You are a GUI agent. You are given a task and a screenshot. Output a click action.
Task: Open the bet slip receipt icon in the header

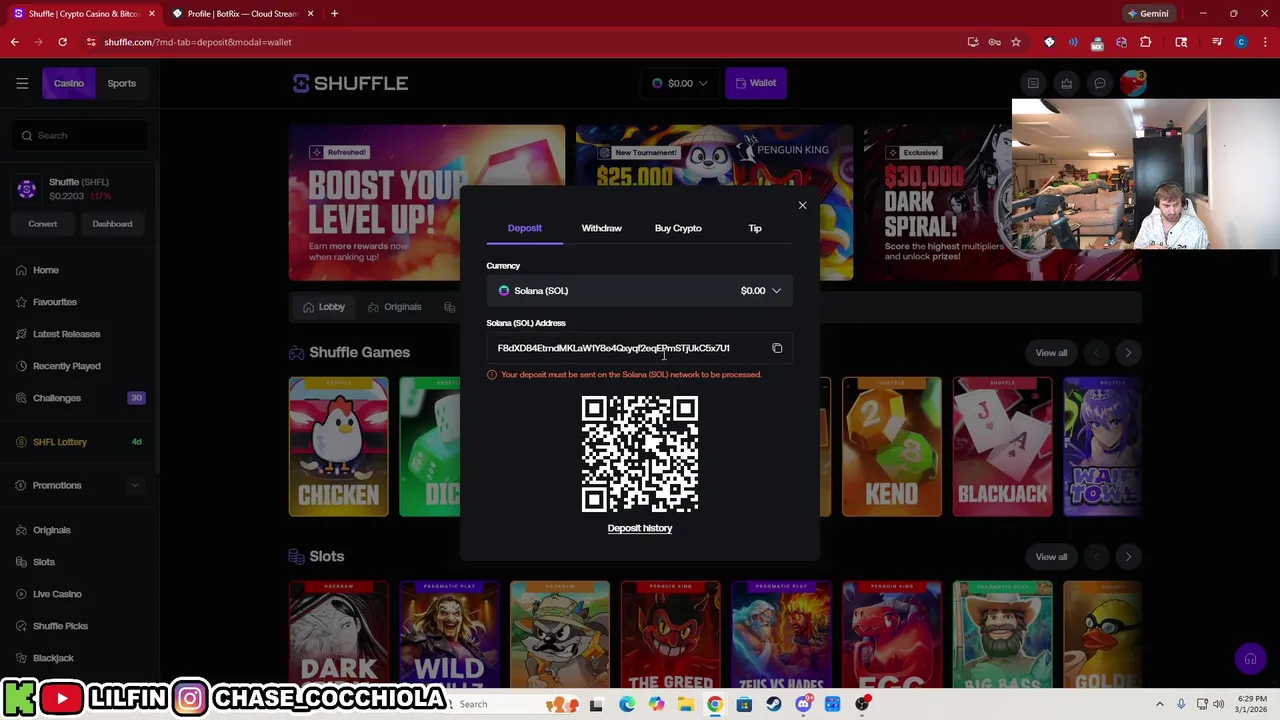(1033, 83)
